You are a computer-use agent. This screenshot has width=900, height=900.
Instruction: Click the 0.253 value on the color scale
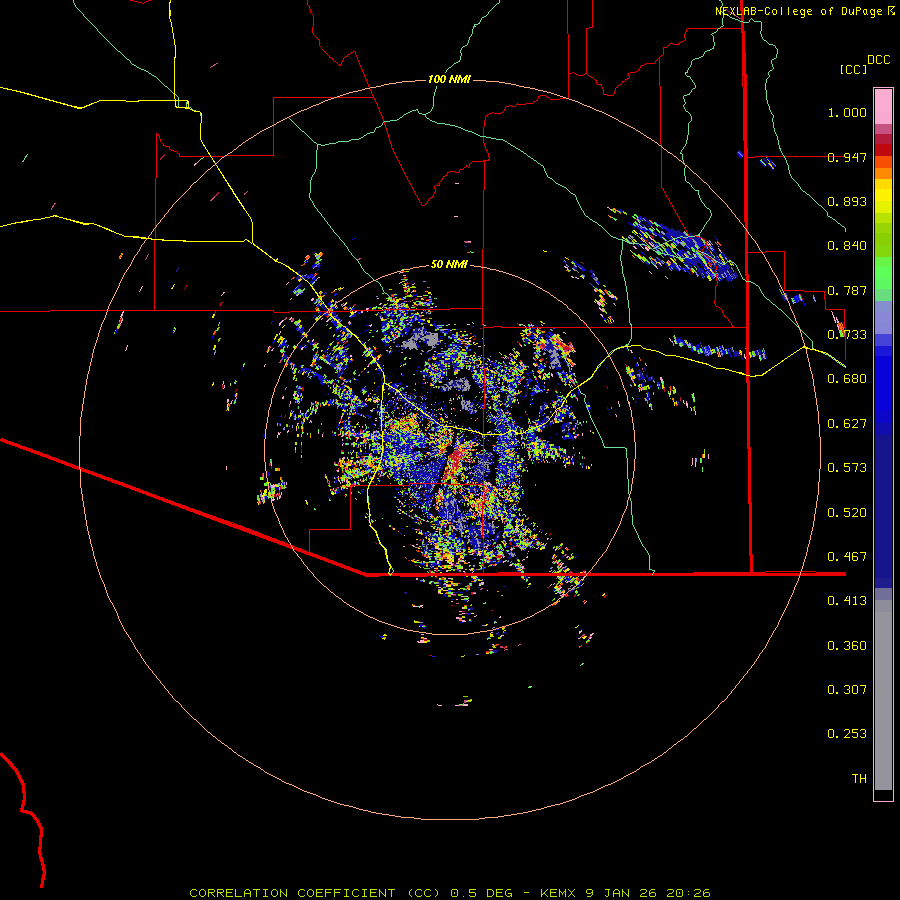pyautogui.click(x=847, y=734)
